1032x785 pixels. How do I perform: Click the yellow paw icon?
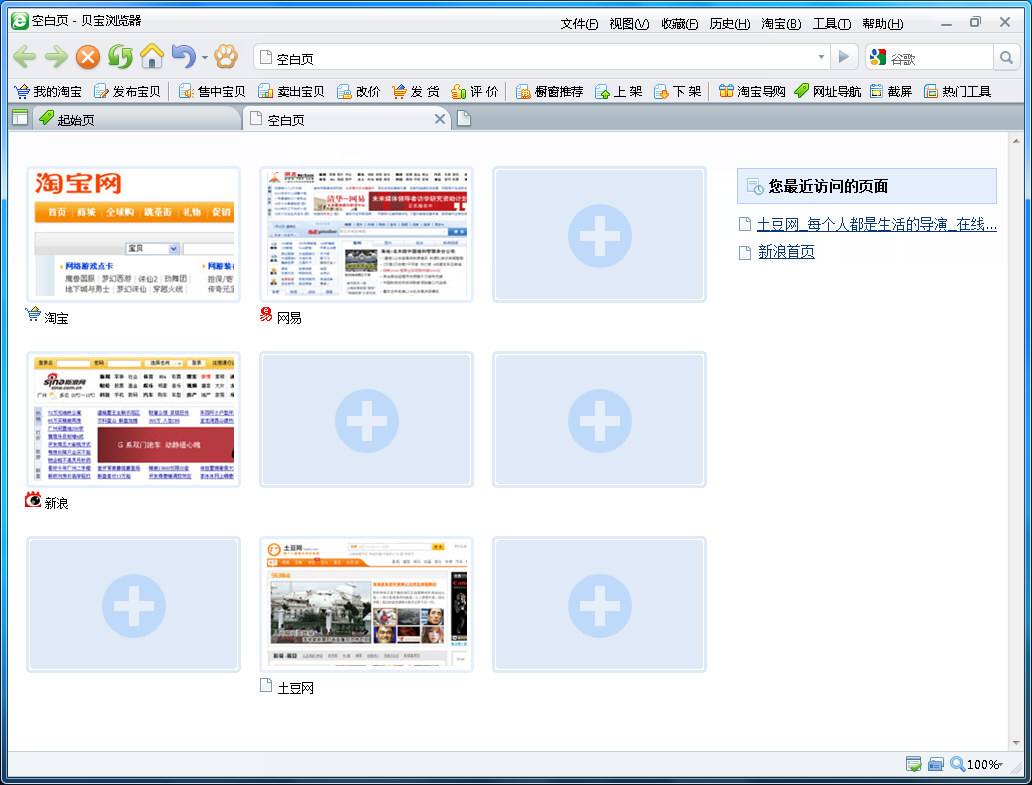226,57
